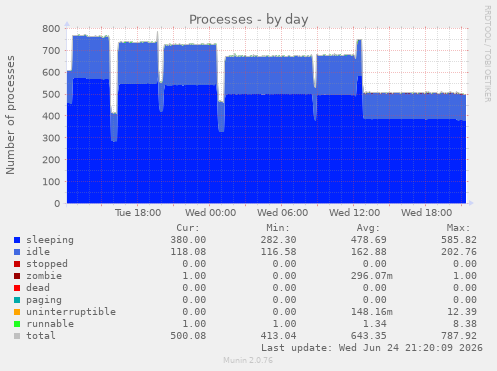This screenshot has width=497, height=371.
Task: Click runnable maximum value 8.38
Action: click(x=465, y=324)
